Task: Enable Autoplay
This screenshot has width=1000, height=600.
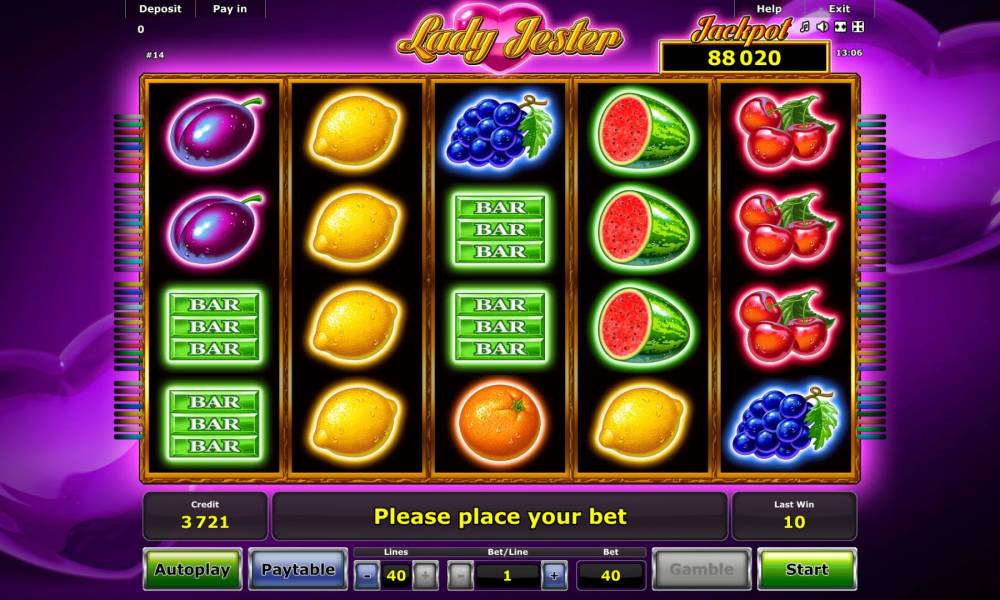Action: tap(192, 569)
